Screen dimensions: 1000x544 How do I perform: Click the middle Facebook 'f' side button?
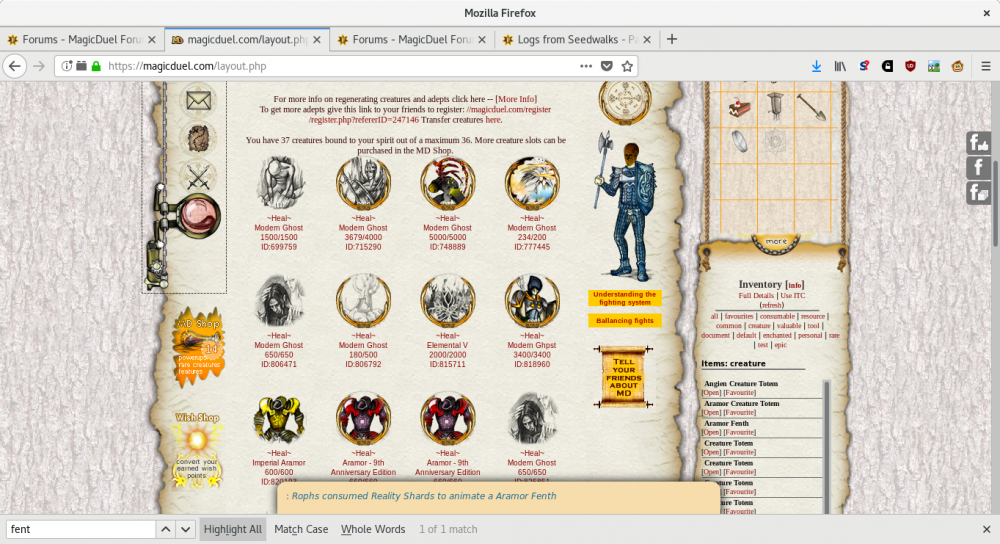tap(978, 167)
